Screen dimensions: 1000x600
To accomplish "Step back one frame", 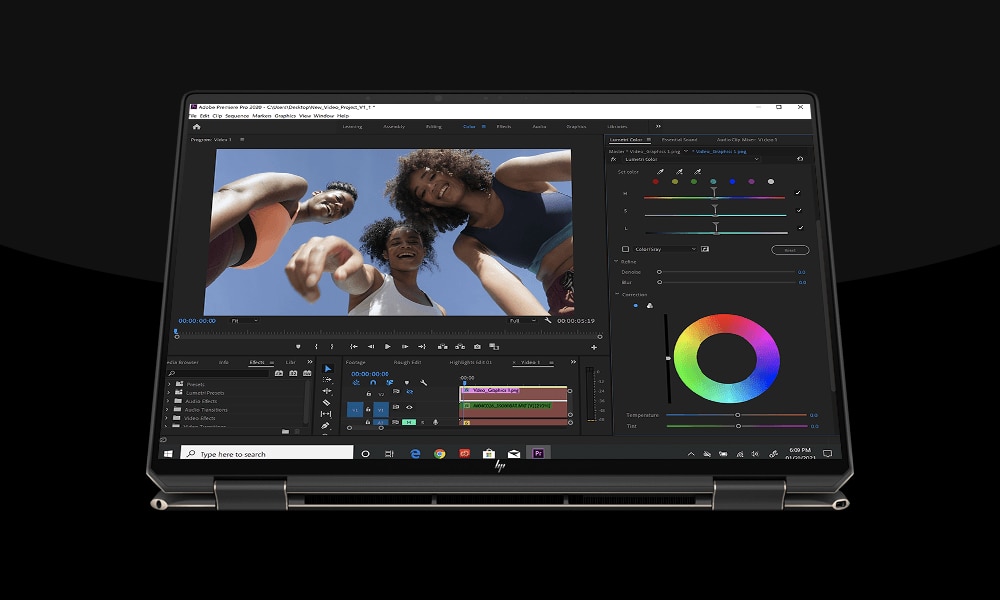I will pyautogui.click(x=371, y=347).
